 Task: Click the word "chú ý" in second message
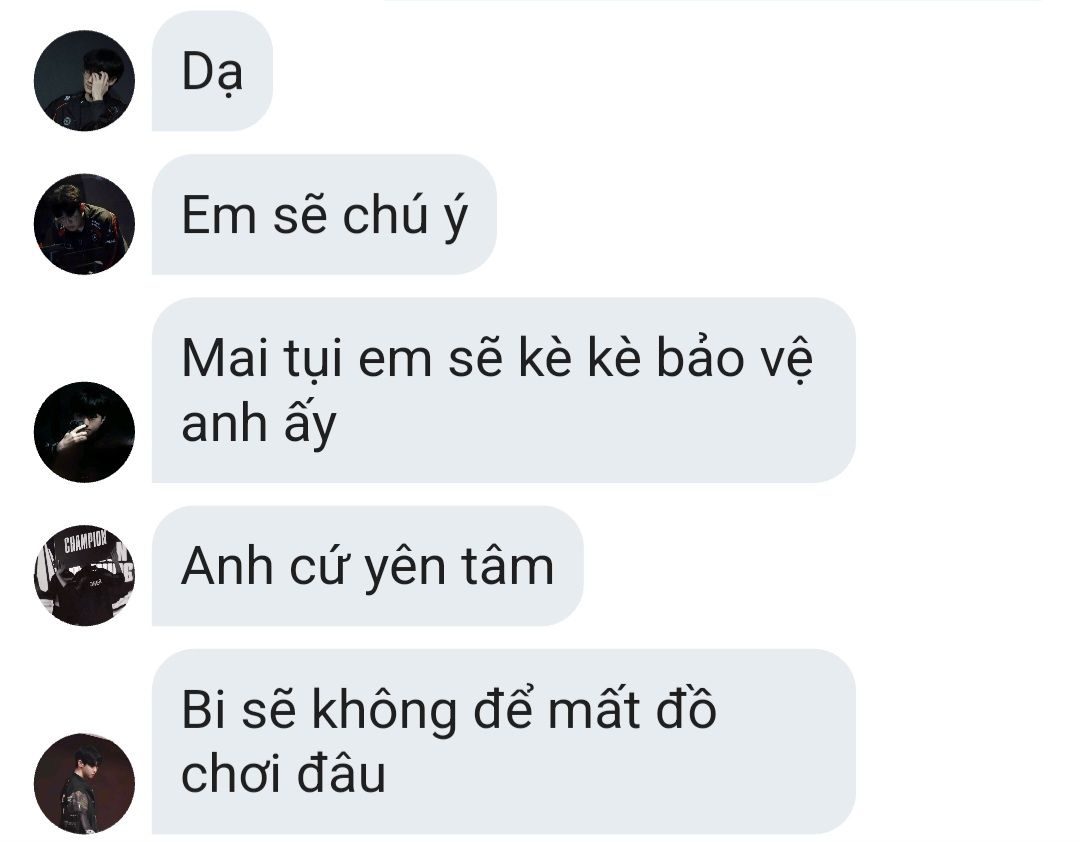406,216
